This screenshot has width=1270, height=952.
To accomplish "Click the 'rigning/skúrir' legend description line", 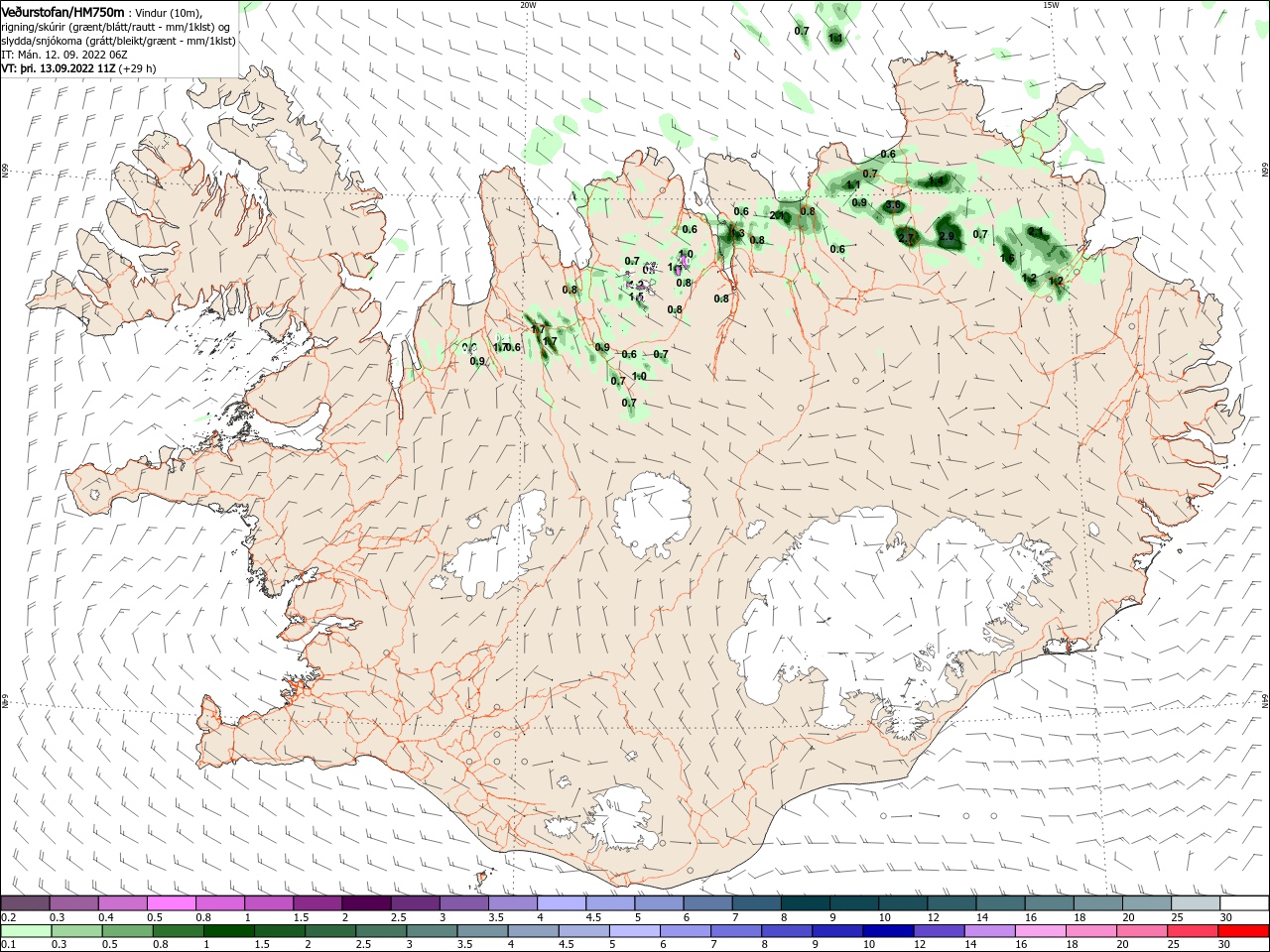I will tap(116, 27).
